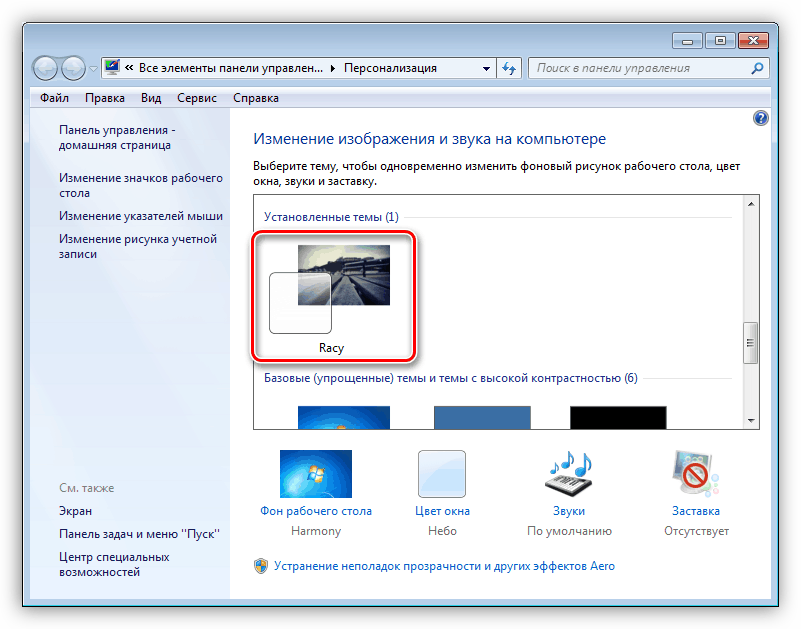The image size is (801, 629).
Task: Click the Небо color name text
Action: (442, 531)
